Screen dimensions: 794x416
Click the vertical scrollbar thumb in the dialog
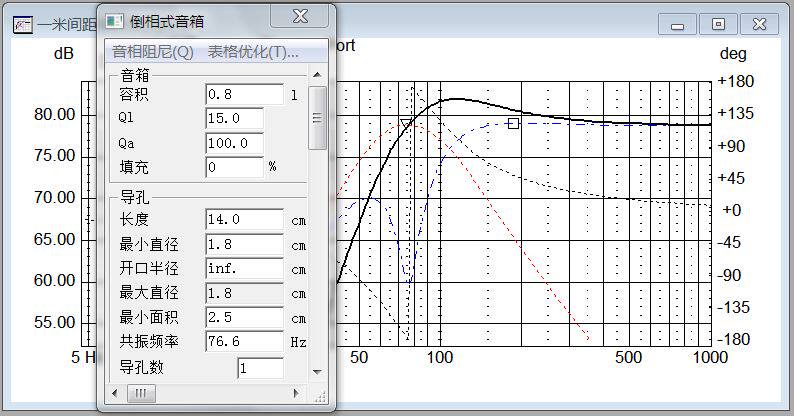pos(318,117)
